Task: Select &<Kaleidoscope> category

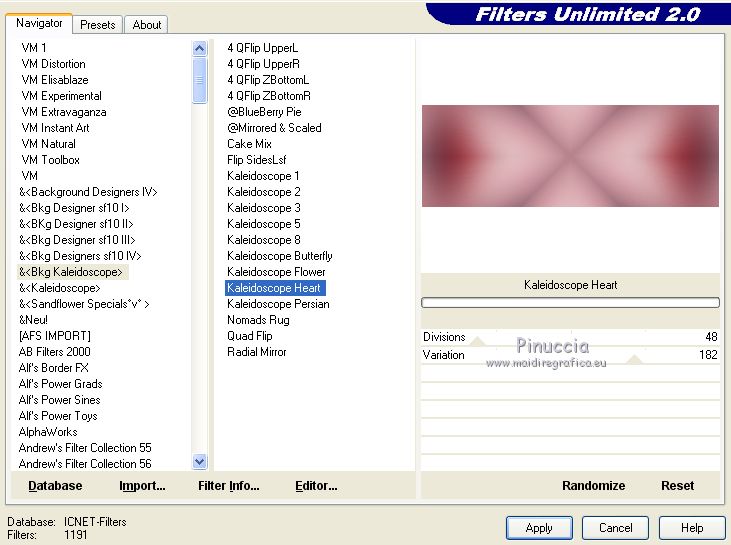Action: coord(60,288)
